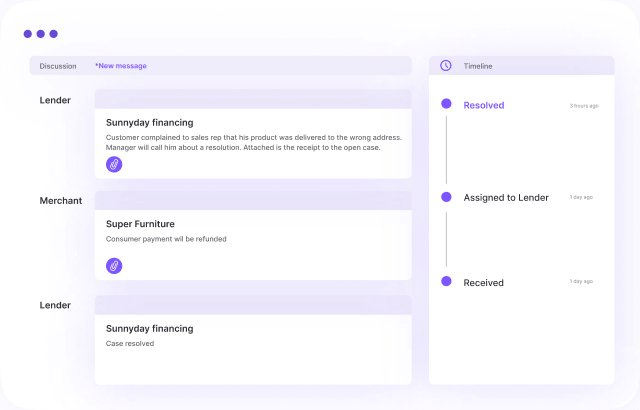Viewport: 640px width, 410px height.
Task: Click the middle purple window dot
Action: (41, 34)
